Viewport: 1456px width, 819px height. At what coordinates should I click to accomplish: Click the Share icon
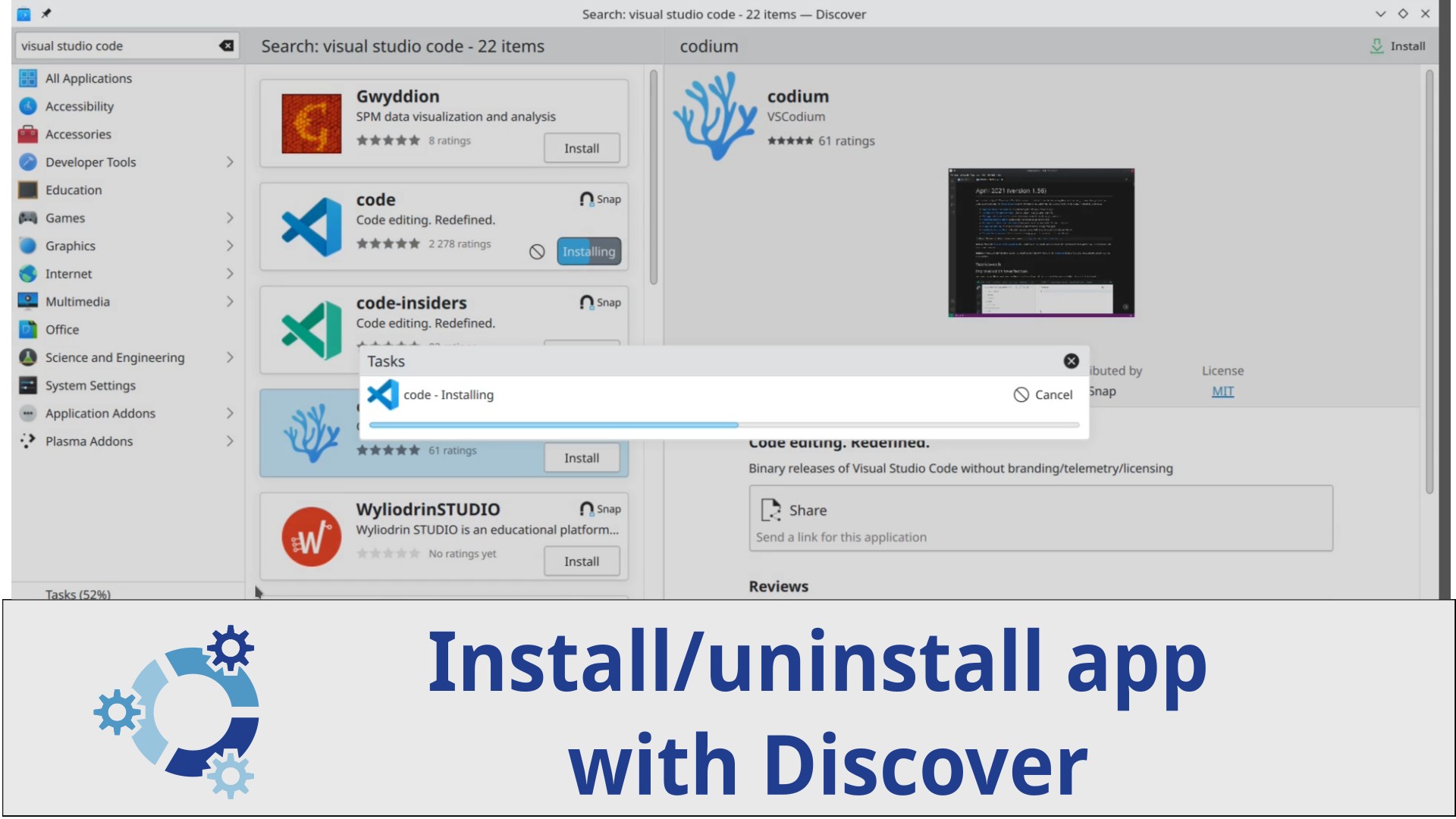coord(770,510)
